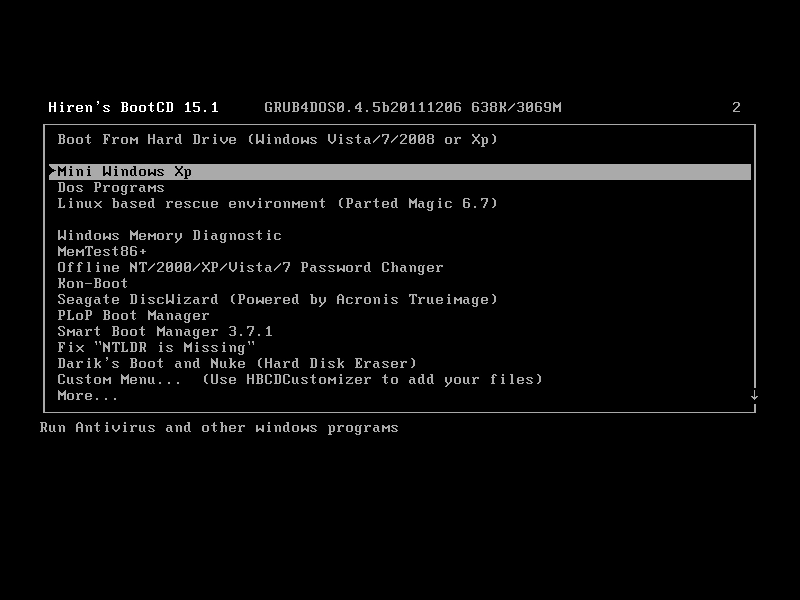Choose Seagate DiscWizard entry

pyautogui.click(x=277, y=299)
